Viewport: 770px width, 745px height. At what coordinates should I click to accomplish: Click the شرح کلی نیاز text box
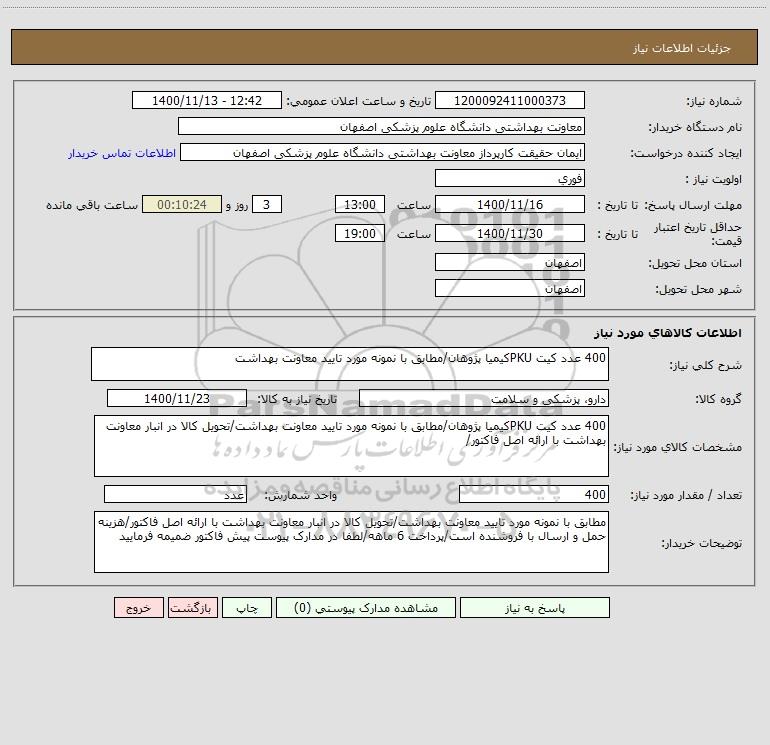click(x=350, y=364)
